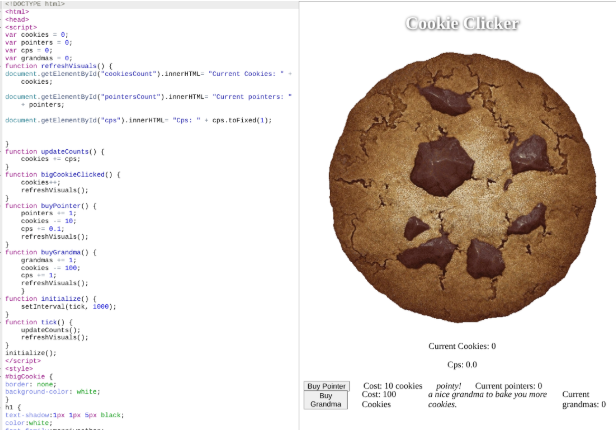Click the 'var grandmas = 0;' code line
This screenshot has width=616, height=438.
point(38,58)
